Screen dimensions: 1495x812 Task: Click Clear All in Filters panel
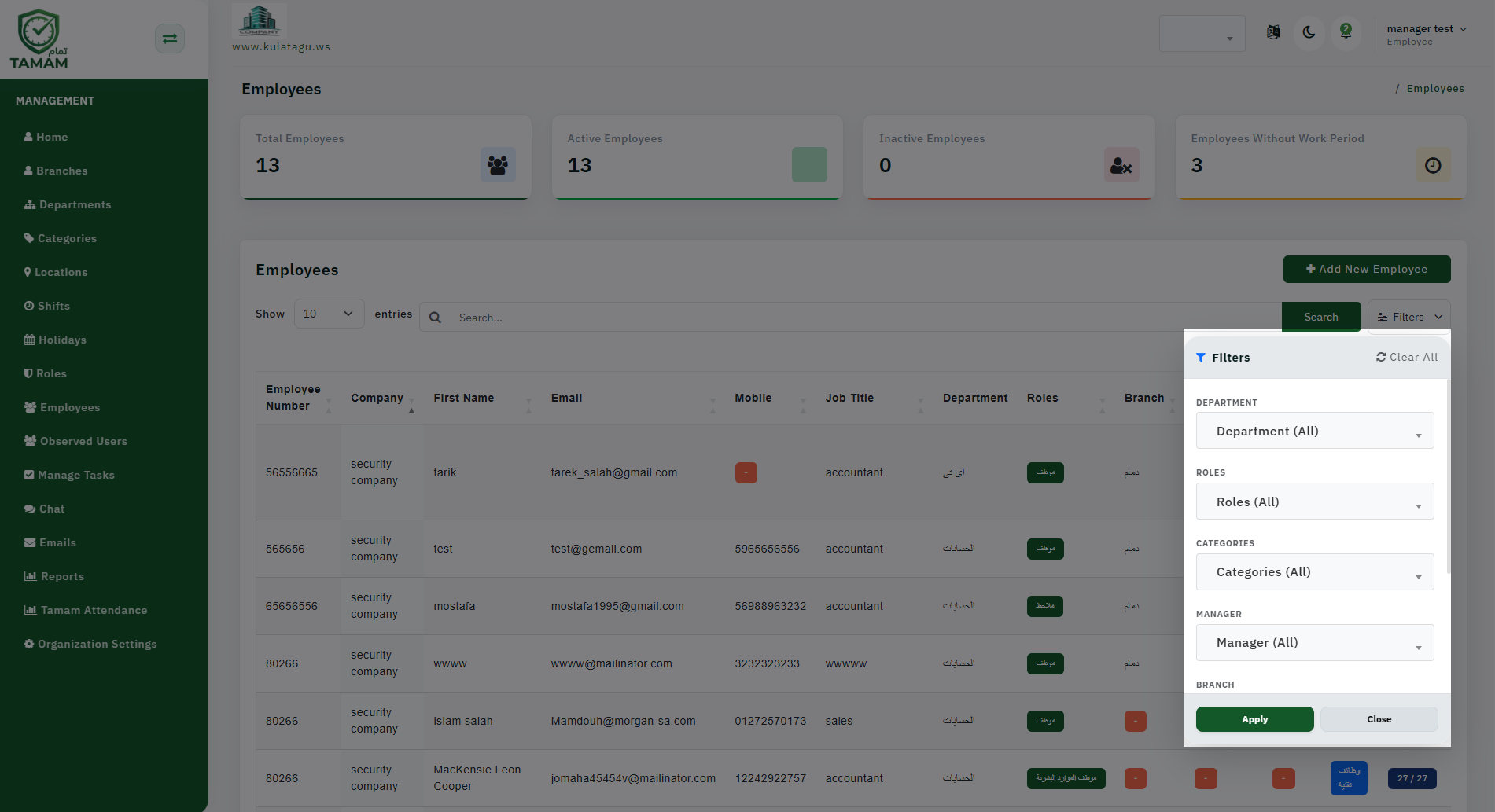[x=1407, y=357]
